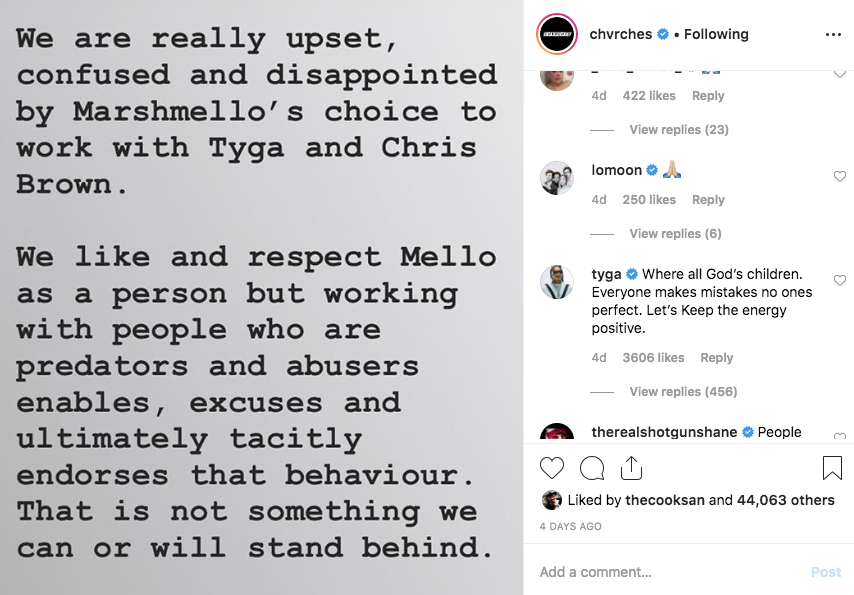Viewport: 854px width, 595px height.
Task: Like lomoon's comment heart
Action: pos(840,177)
